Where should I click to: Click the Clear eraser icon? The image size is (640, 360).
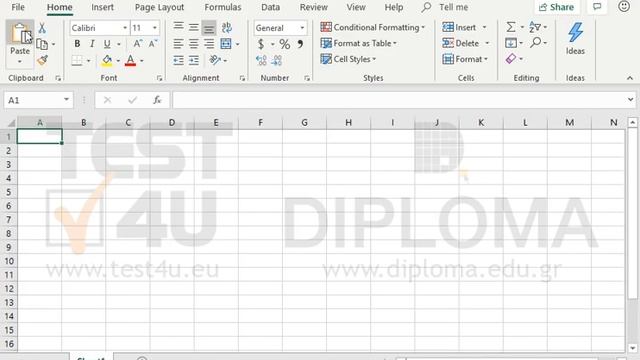(x=511, y=59)
